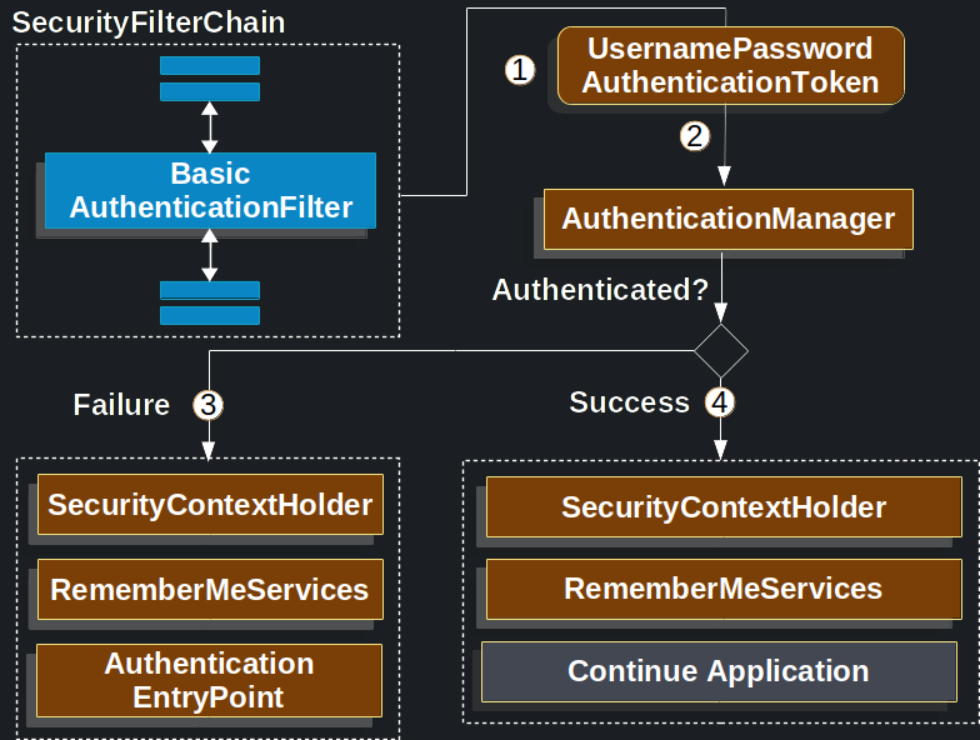Click SecurityContextHolder under the Failure branch

pos(210,504)
